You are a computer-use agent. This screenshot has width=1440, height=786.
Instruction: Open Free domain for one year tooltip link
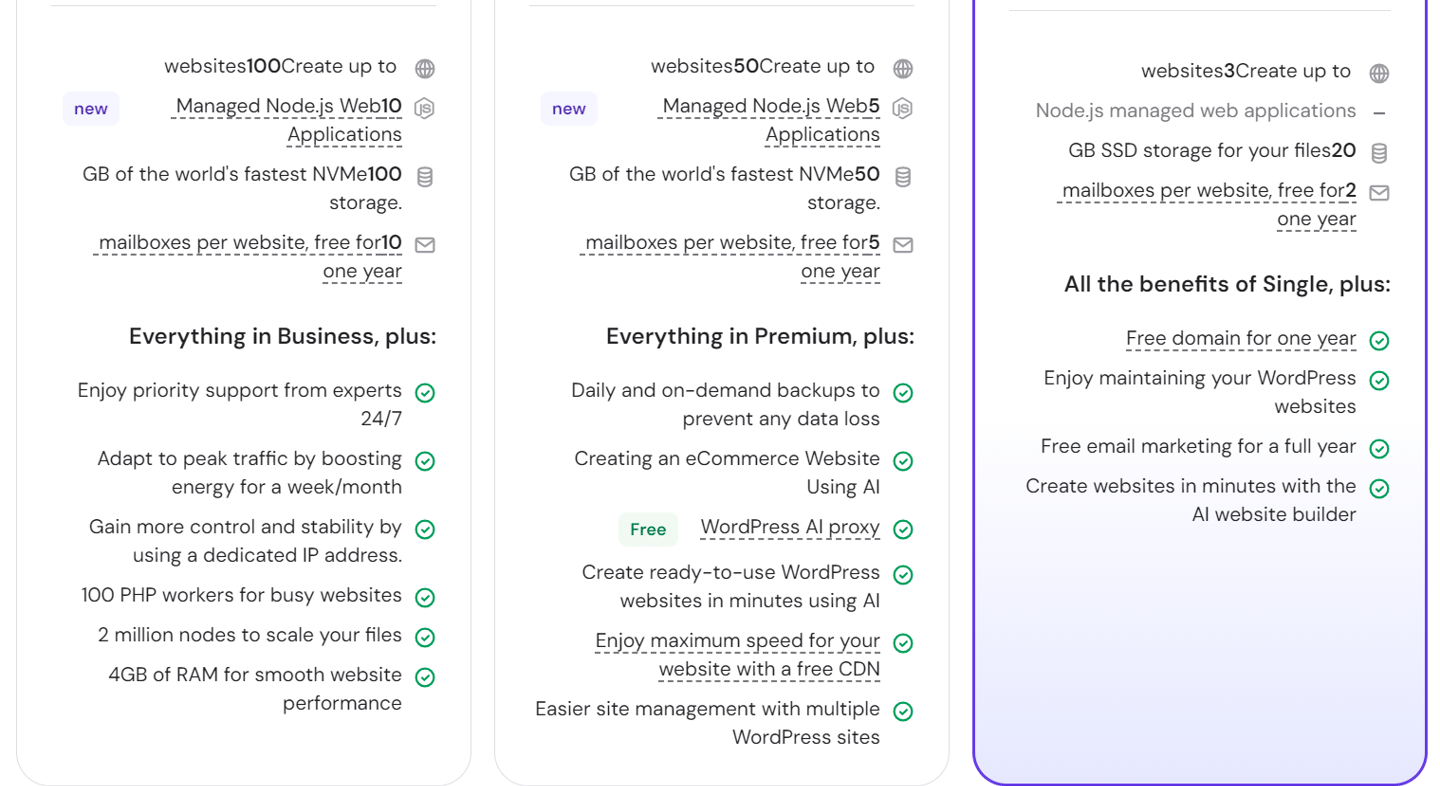[x=1241, y=339]
